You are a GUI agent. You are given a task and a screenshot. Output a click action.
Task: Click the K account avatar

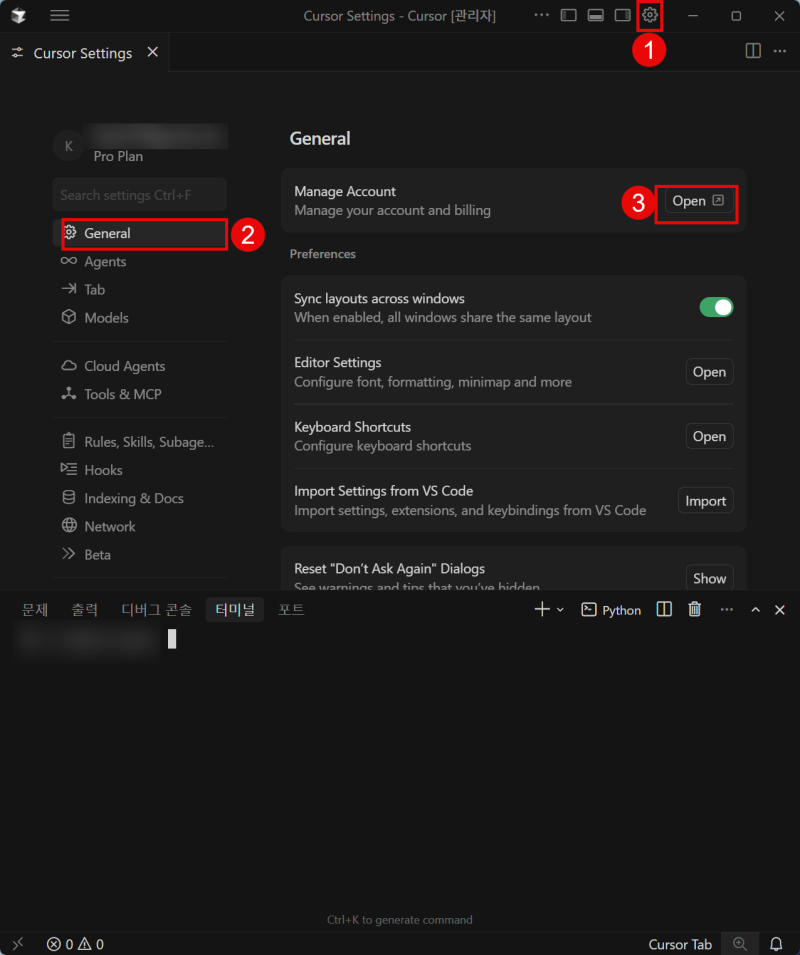tap(68, 146)
